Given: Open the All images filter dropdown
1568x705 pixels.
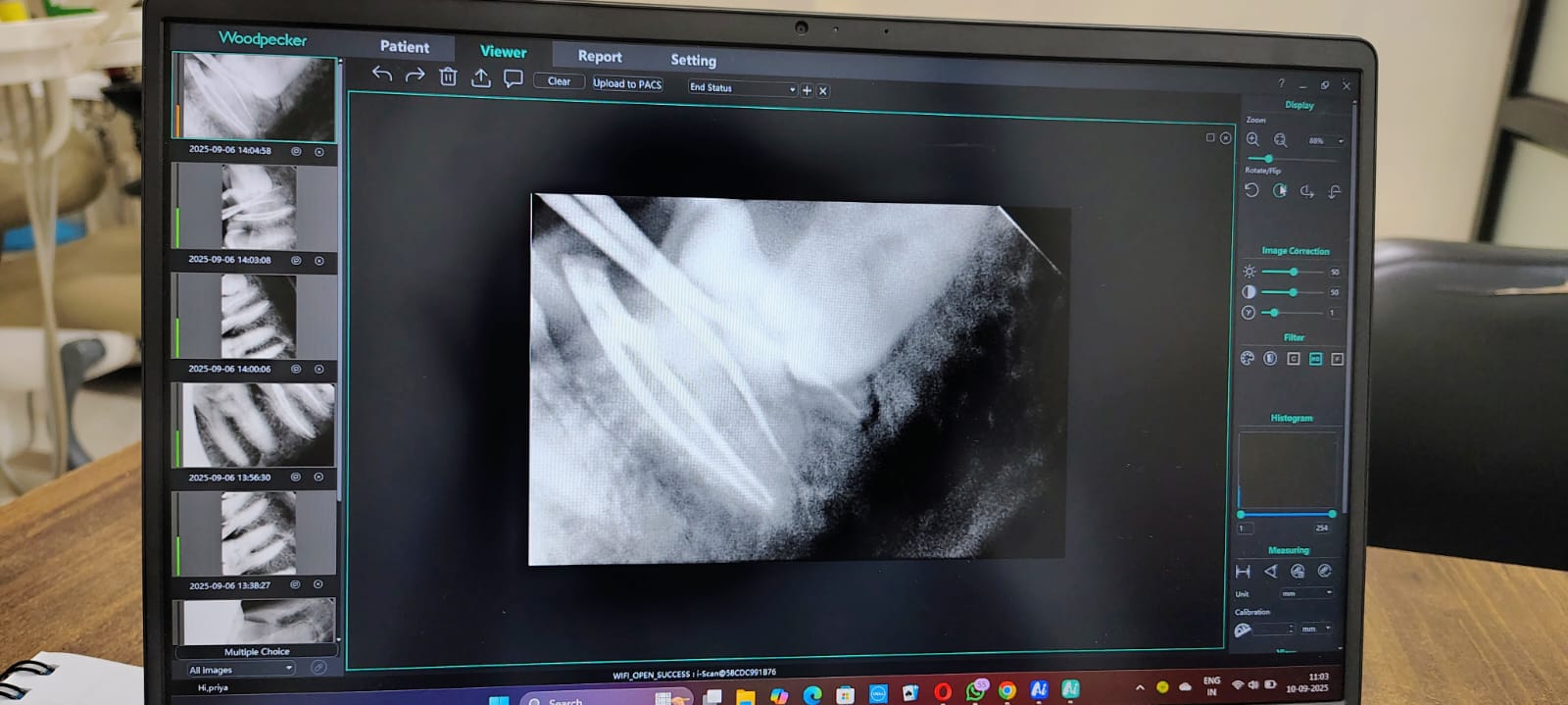Looking at the screenshot, I should (240, 669).
